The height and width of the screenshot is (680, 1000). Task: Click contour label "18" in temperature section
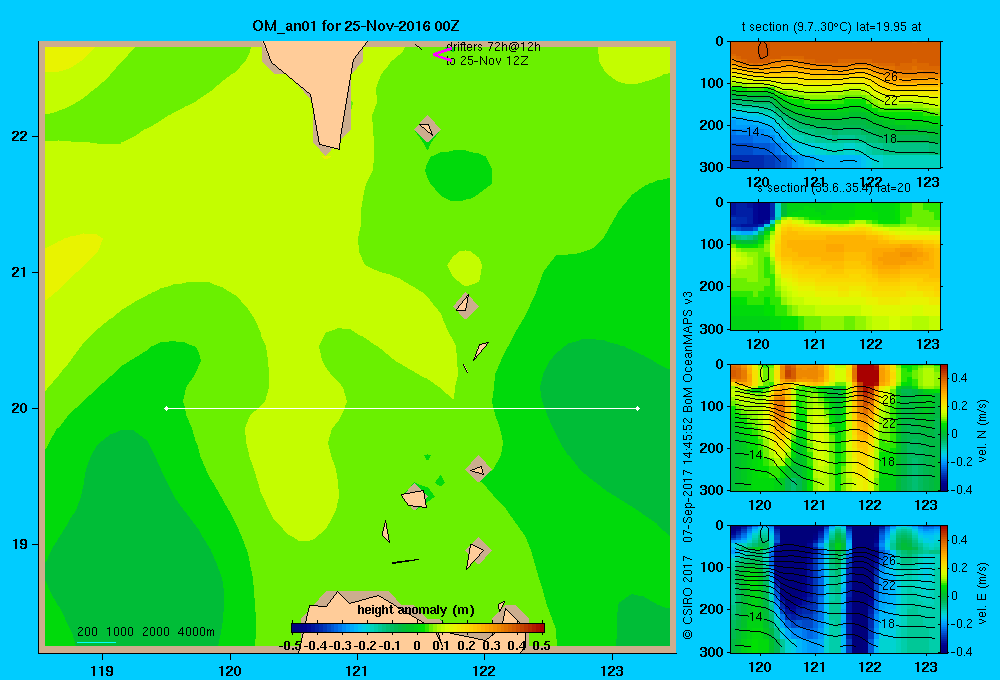890,138
